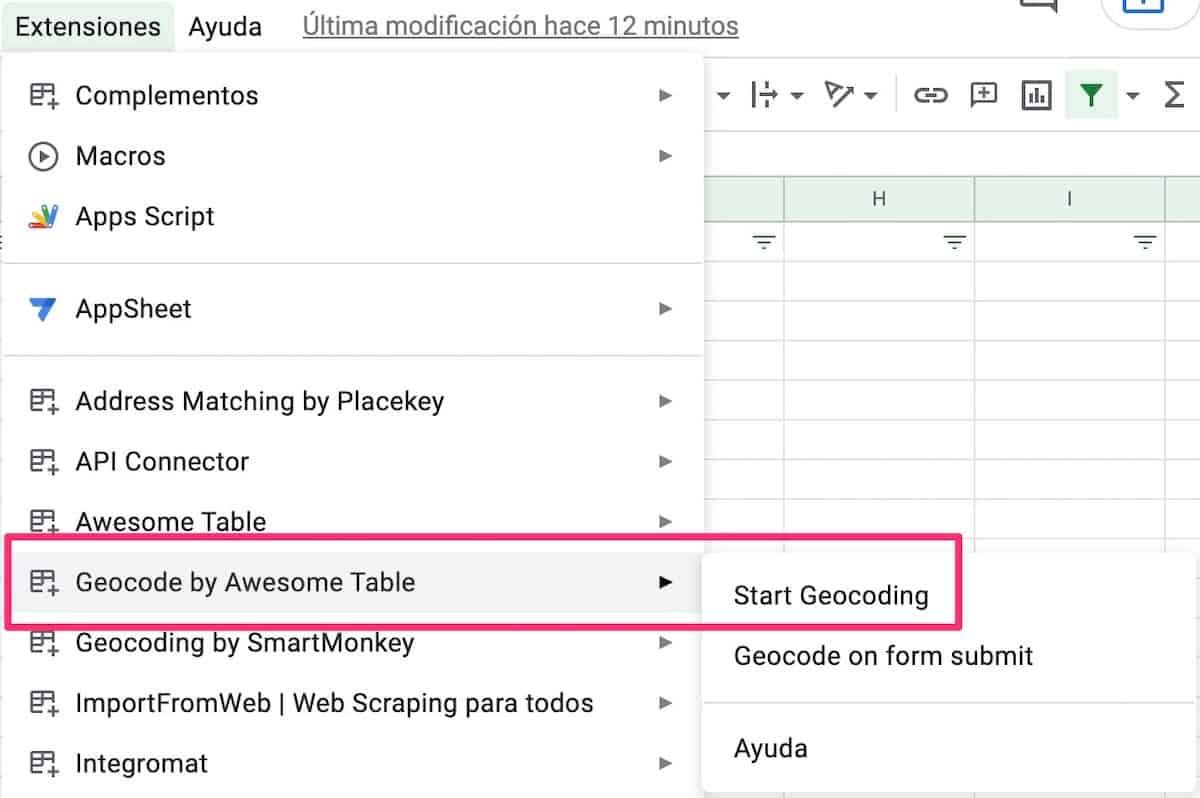This screenshot has height=798, width=1200.
Task: Insert a link using the toolbar icon
Action: pos(932,95)
